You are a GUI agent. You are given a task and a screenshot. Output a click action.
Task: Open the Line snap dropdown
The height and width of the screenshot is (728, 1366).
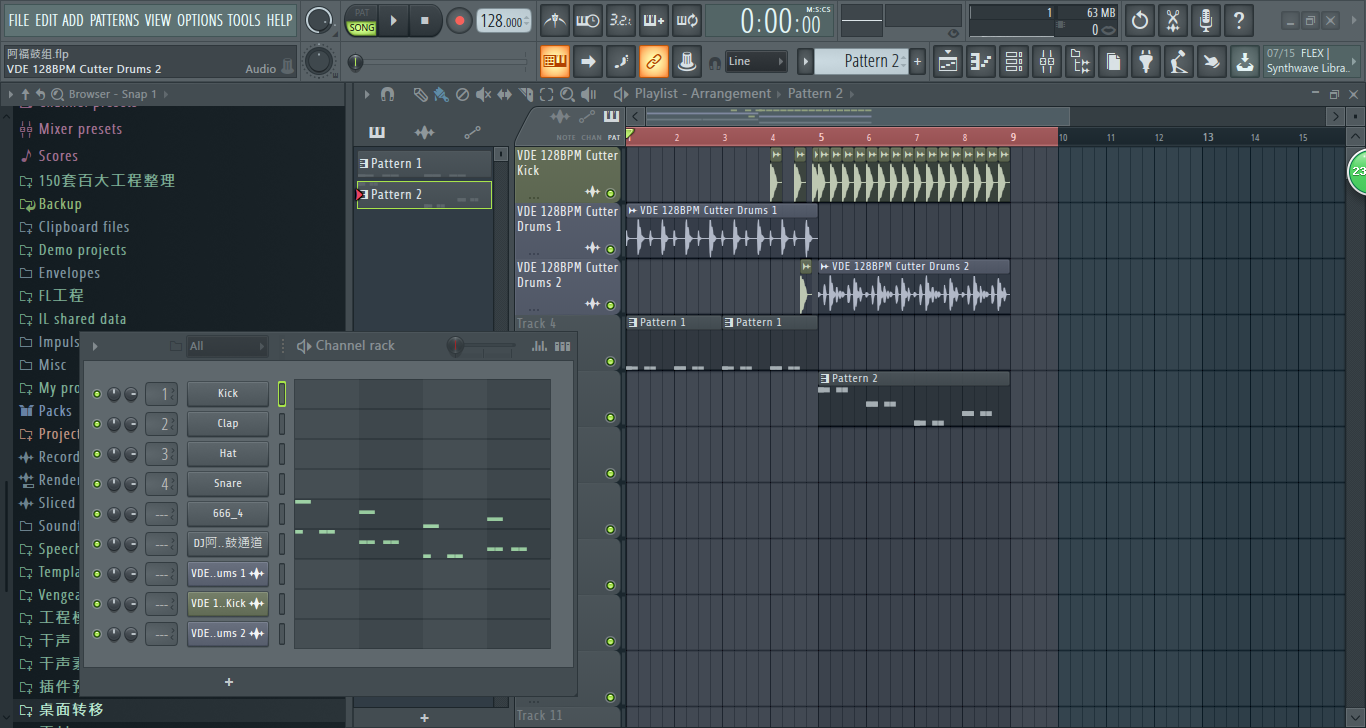coord(755,62)
